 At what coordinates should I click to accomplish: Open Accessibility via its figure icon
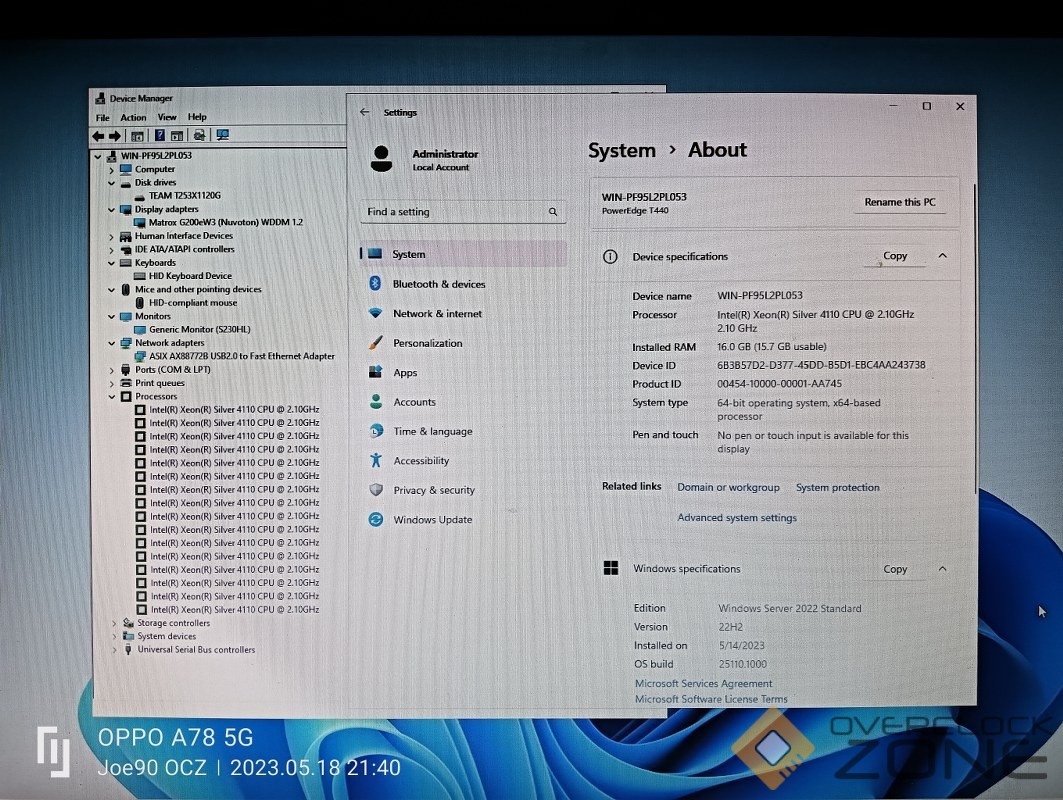tap(376, 460)
